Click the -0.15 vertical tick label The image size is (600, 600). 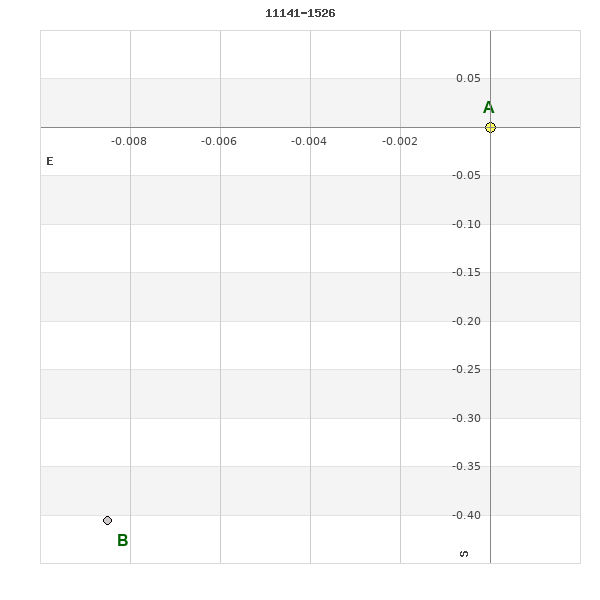pos(466,272)
